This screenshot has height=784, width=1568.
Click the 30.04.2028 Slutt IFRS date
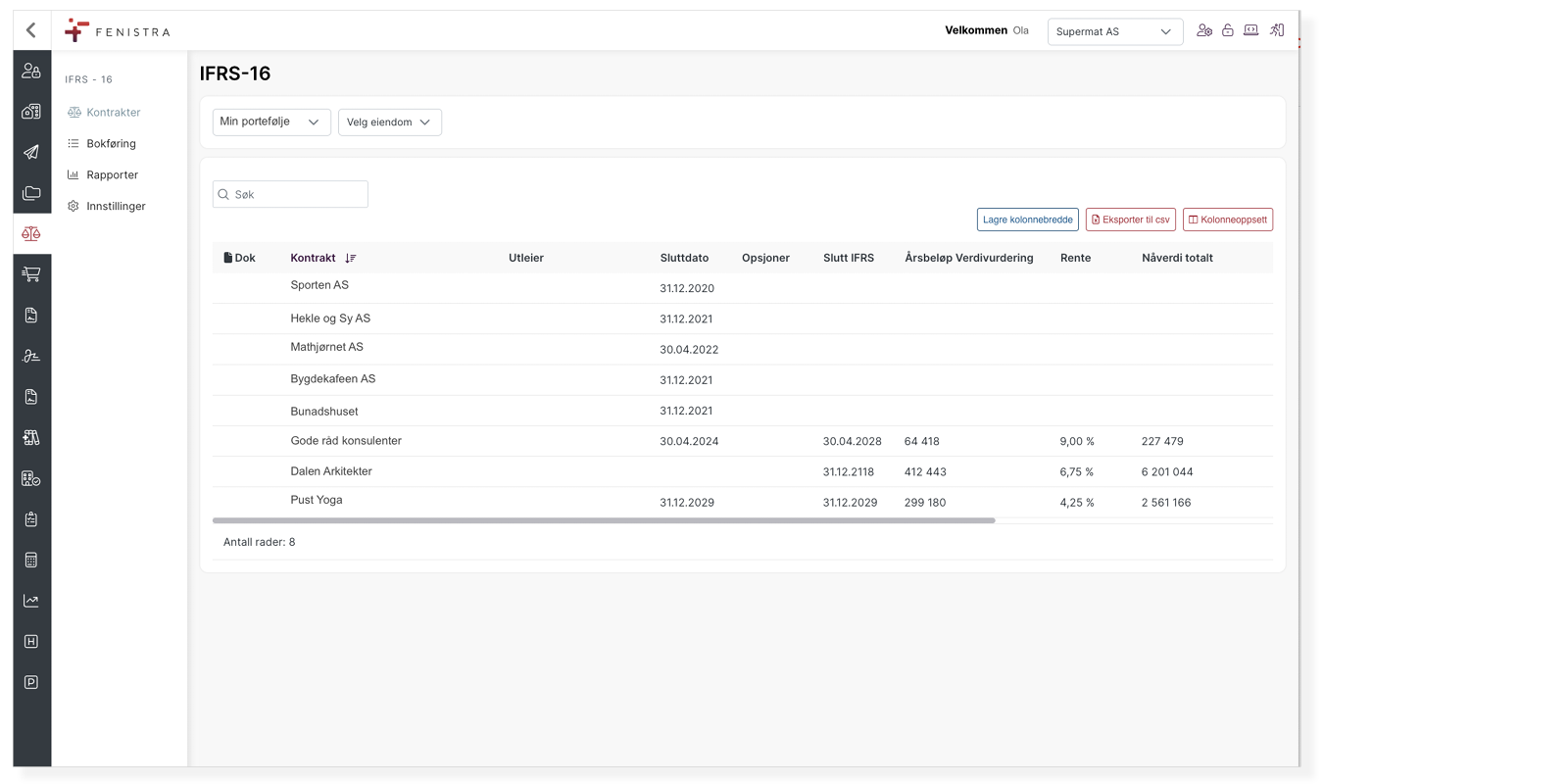(852, 441)
